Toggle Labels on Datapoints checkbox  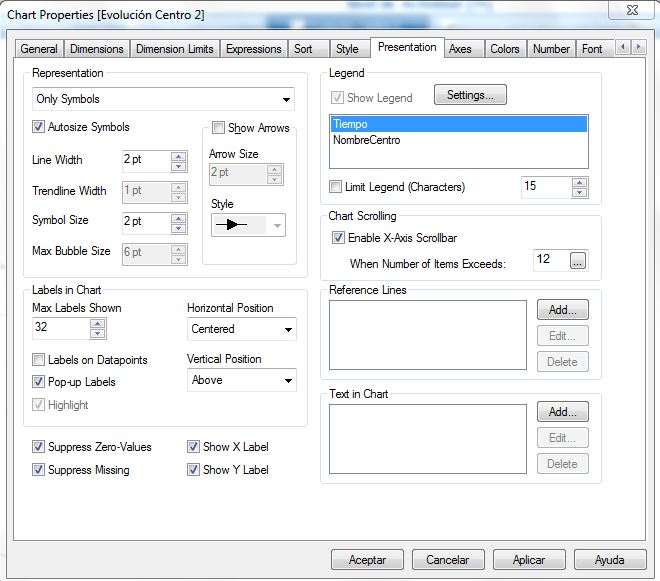click(39, 360)
